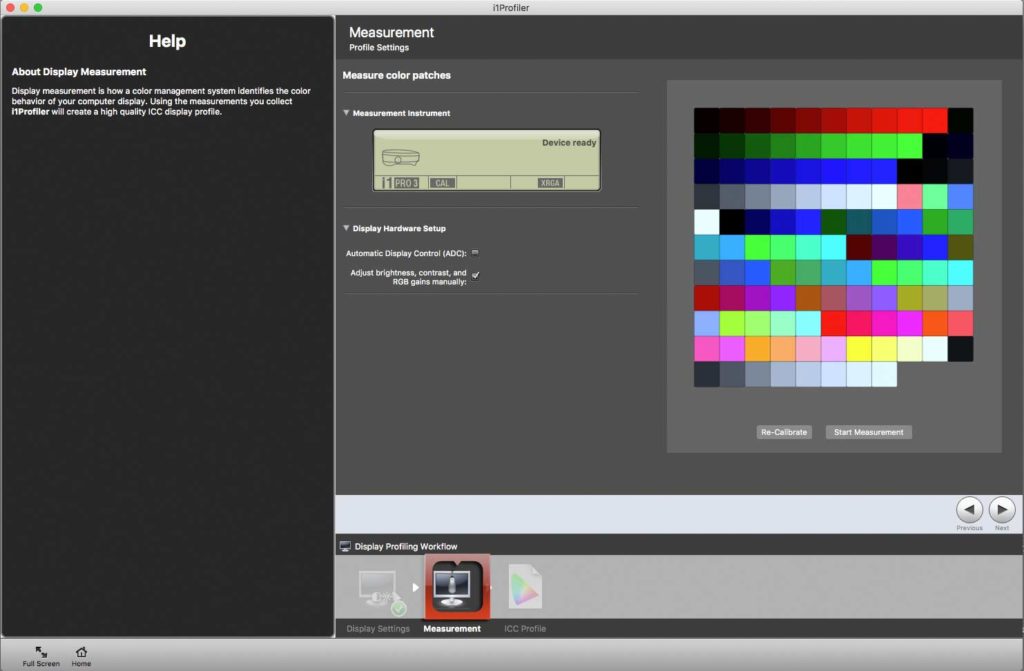Viewport: 1024px width, 671px height.
Task: Click the Measurement workflow label text
Action: click(x=452, y=629)
